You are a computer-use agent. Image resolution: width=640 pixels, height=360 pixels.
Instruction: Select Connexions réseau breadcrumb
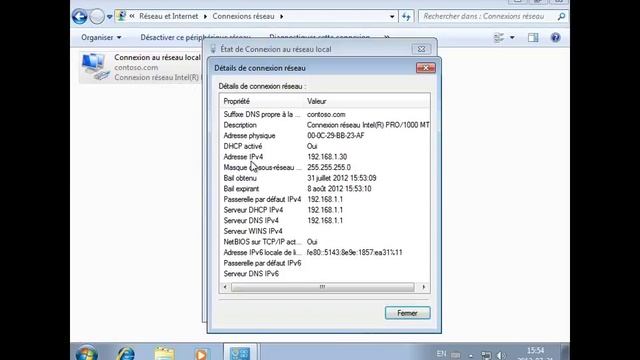[x=243, y=16]
